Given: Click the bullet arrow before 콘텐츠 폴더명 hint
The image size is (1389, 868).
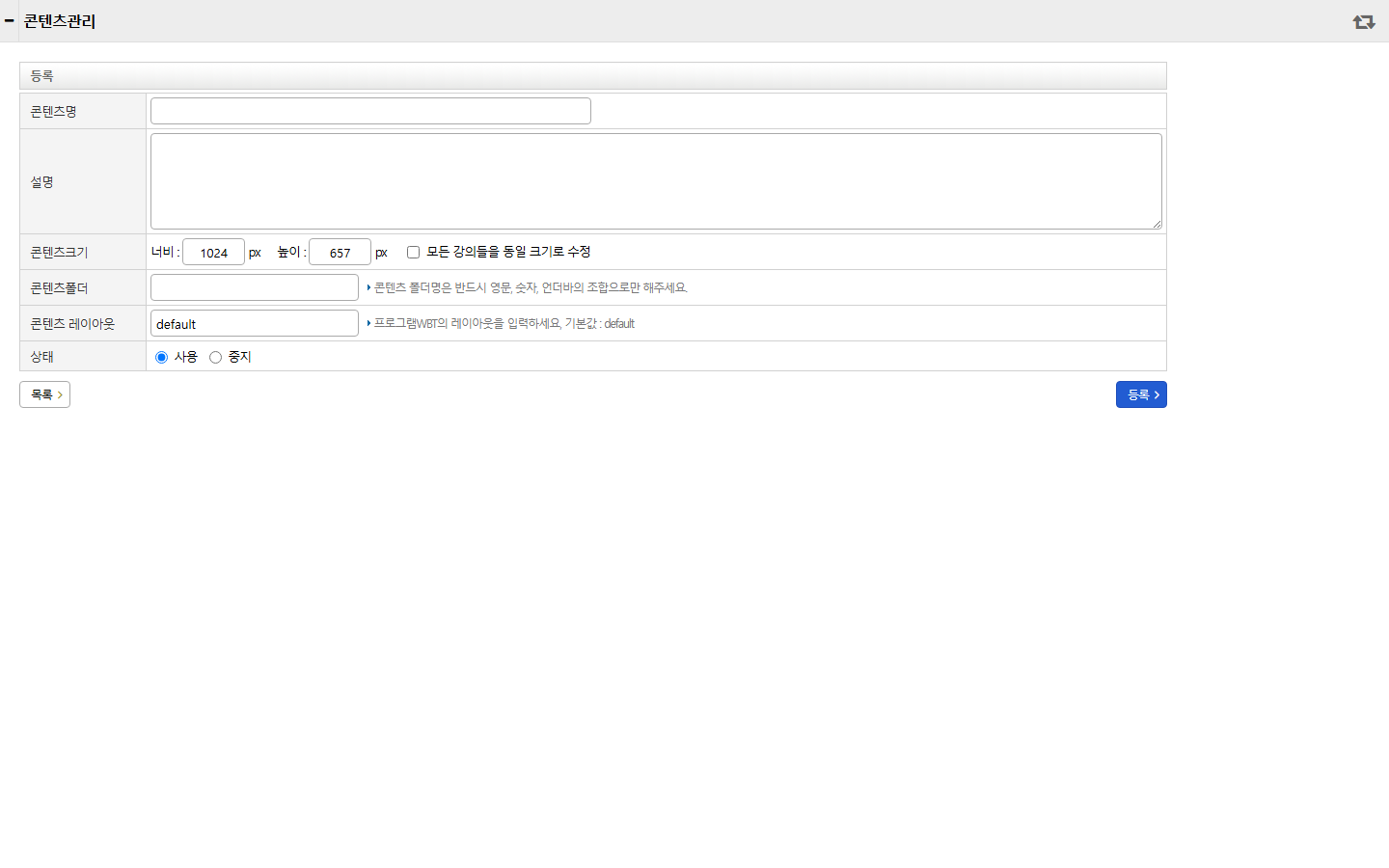Looking at the screenshot, I should point(368,287).
